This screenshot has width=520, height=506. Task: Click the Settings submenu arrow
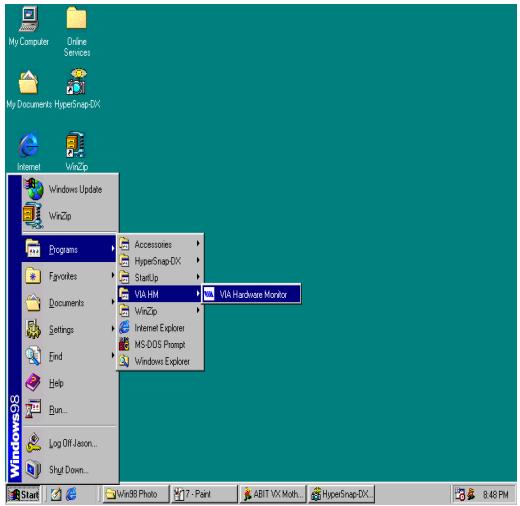tap(113, 329)
